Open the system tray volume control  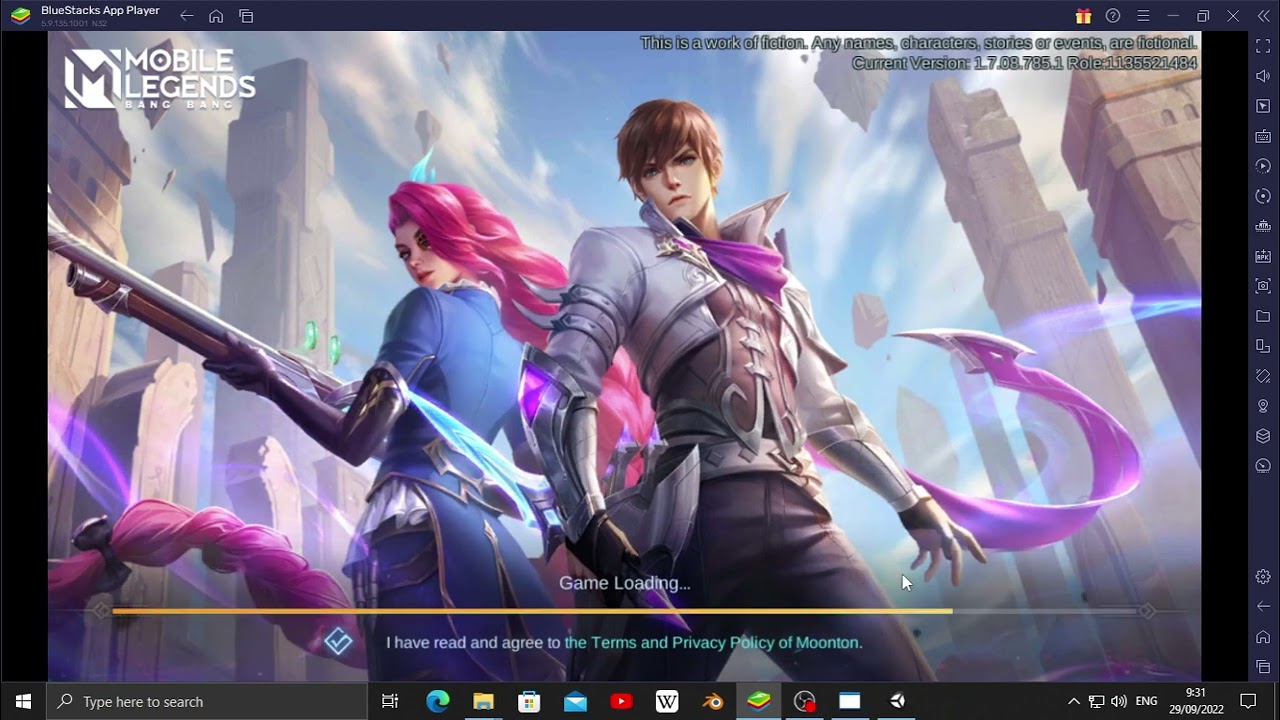1118,701
